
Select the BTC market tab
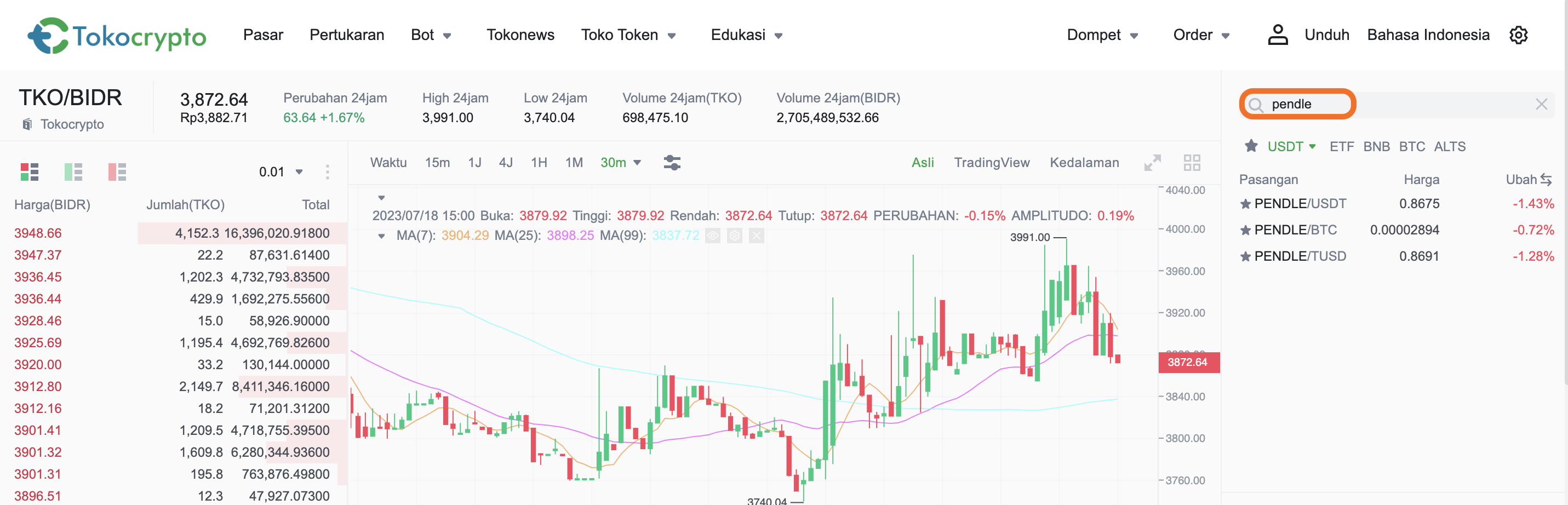pyautogui.click(x=1411, y=147)
